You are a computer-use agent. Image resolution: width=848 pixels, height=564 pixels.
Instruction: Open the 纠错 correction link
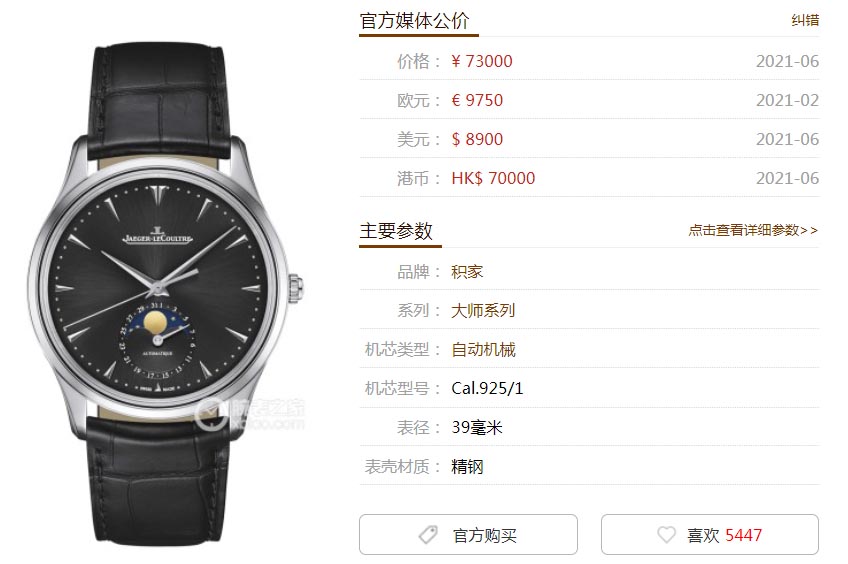(x=805, y=21)
